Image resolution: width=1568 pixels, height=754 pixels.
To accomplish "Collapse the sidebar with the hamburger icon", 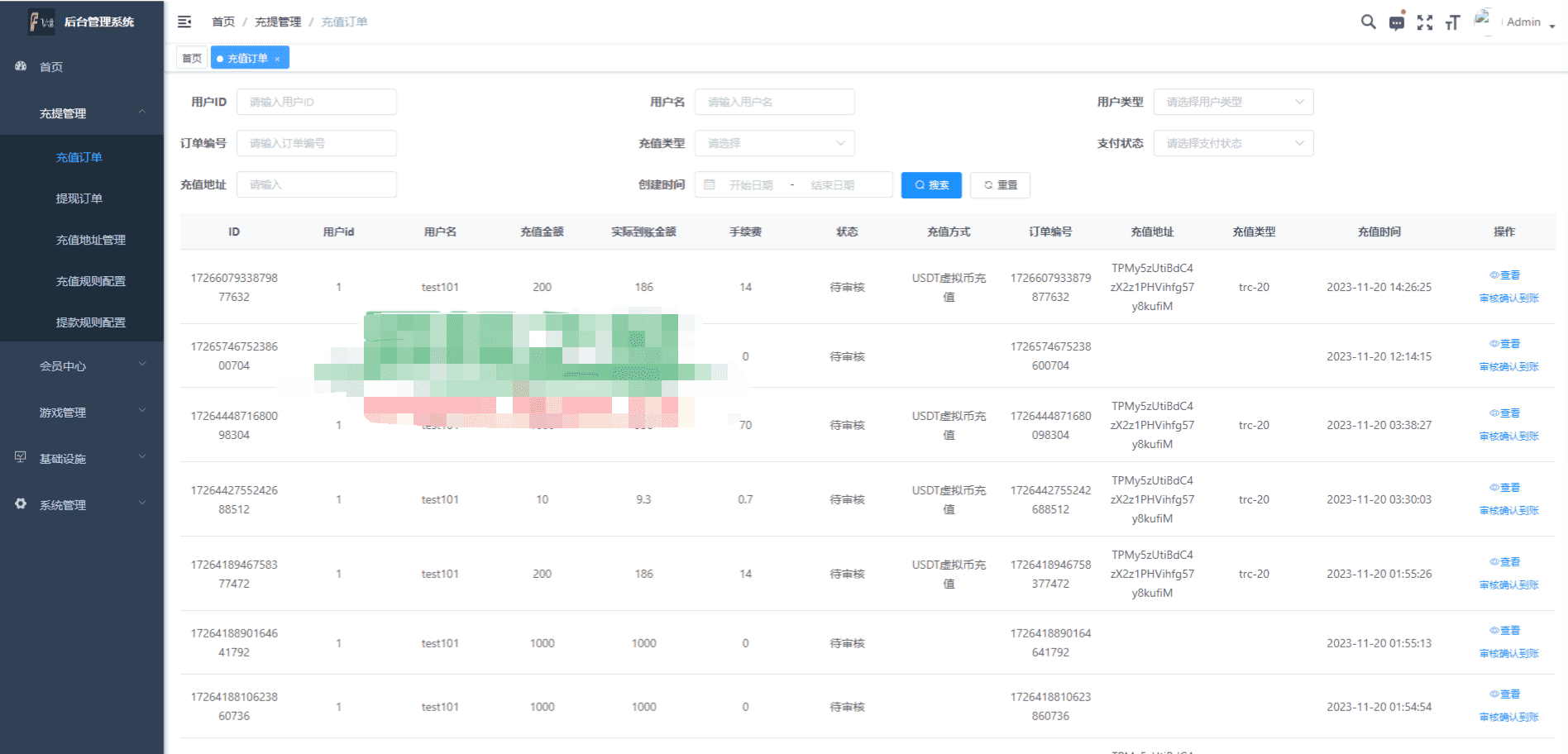I will tap(184, 21).
